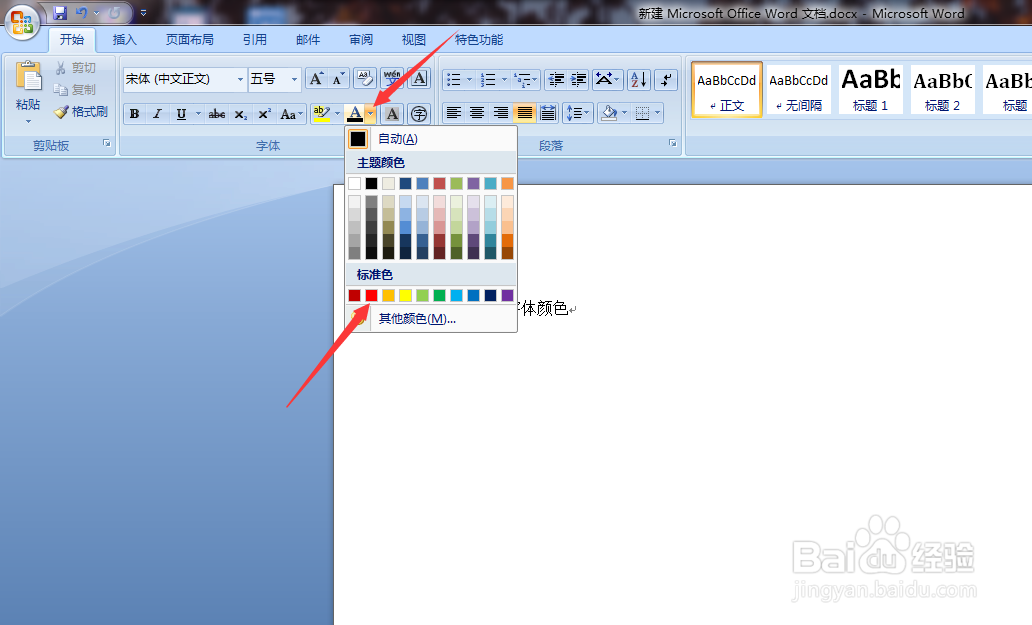The height and width of the screenshot is (625, 1032).
Task: Open the bullets list dropdown arrow
Action: 469,80
